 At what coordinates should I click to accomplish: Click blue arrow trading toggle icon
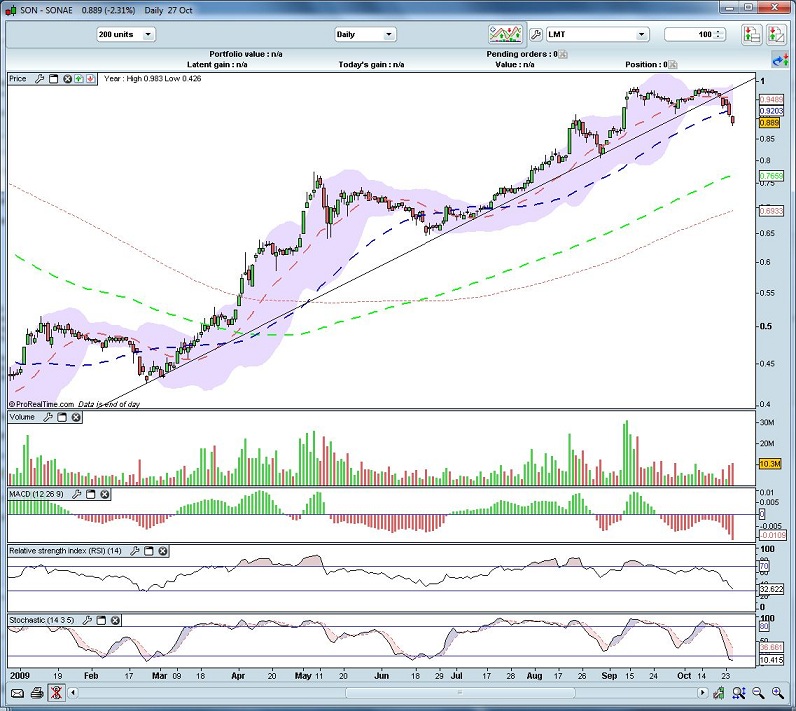click(x=780, y=60)
